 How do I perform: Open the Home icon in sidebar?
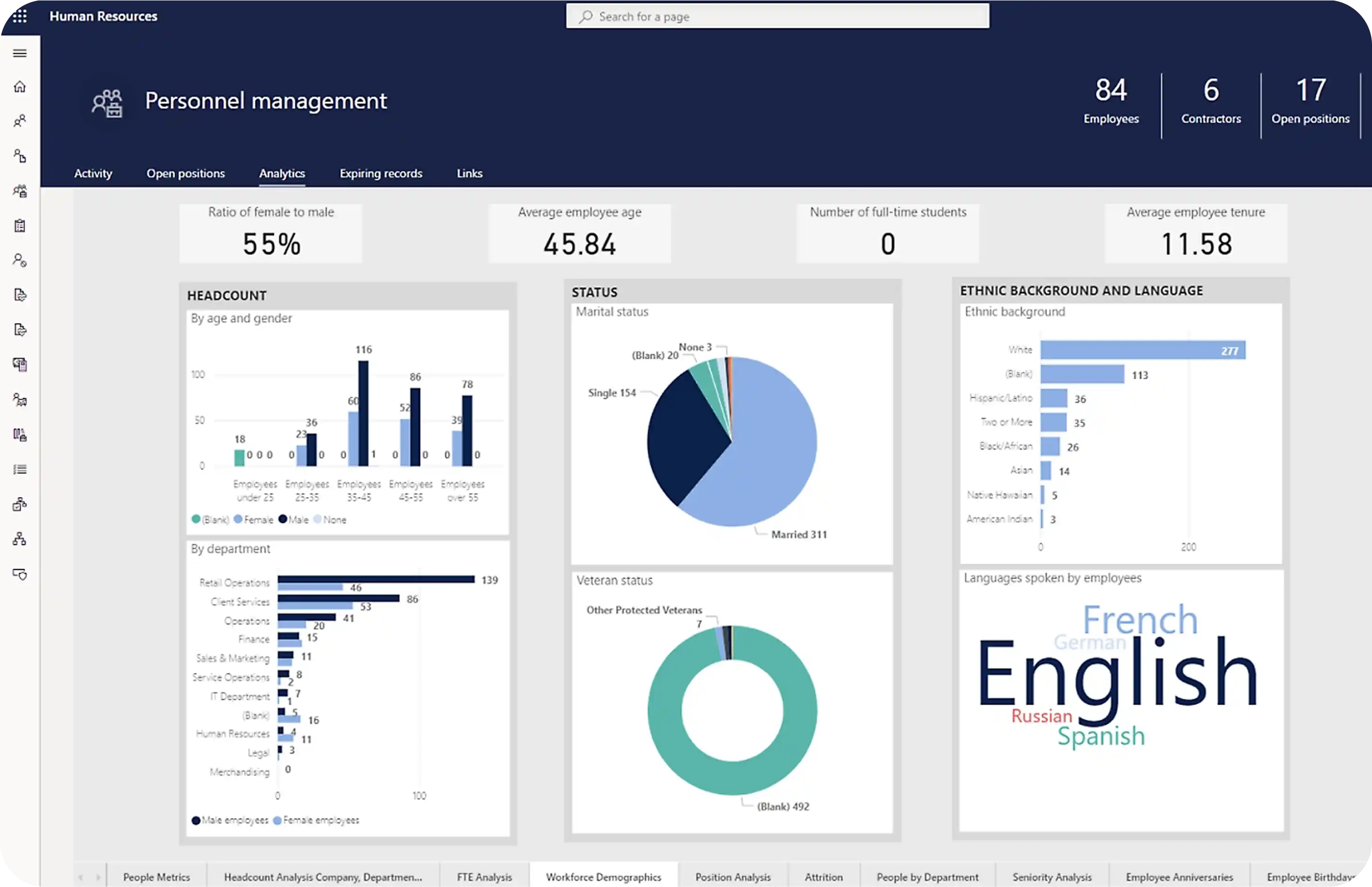[x=20, y=87]
